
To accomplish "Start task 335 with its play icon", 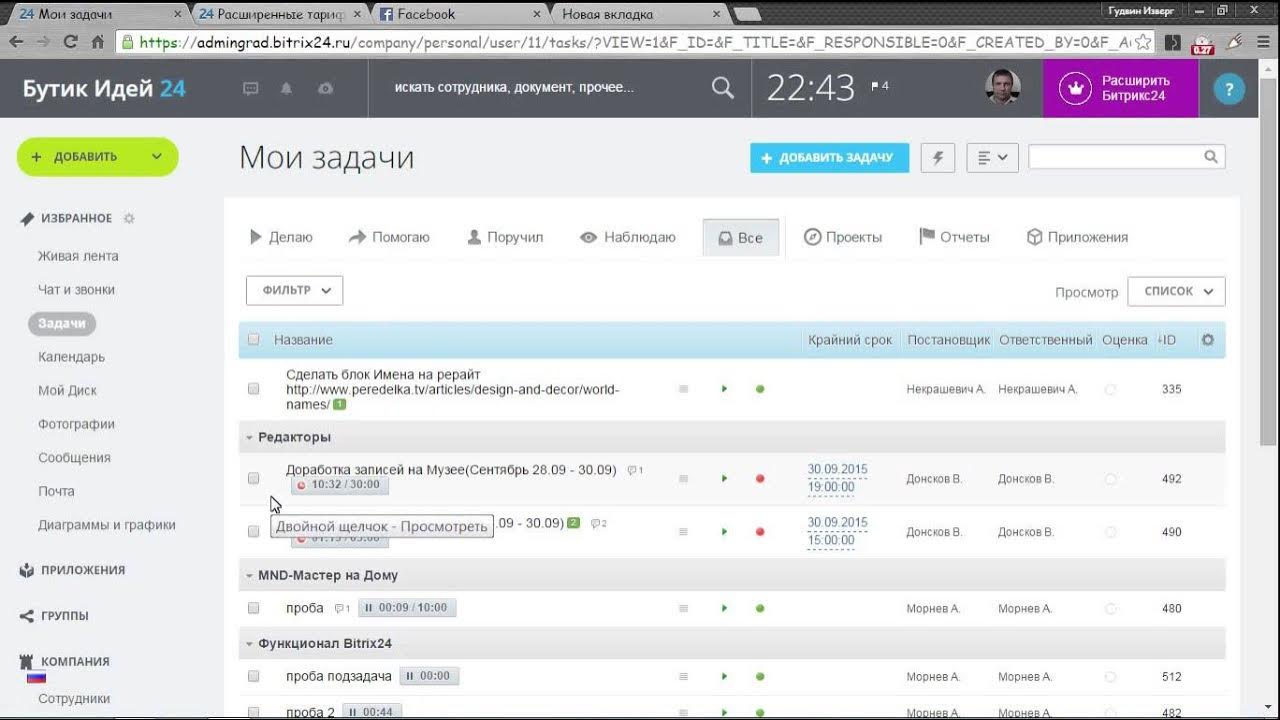I will (724, 389).
